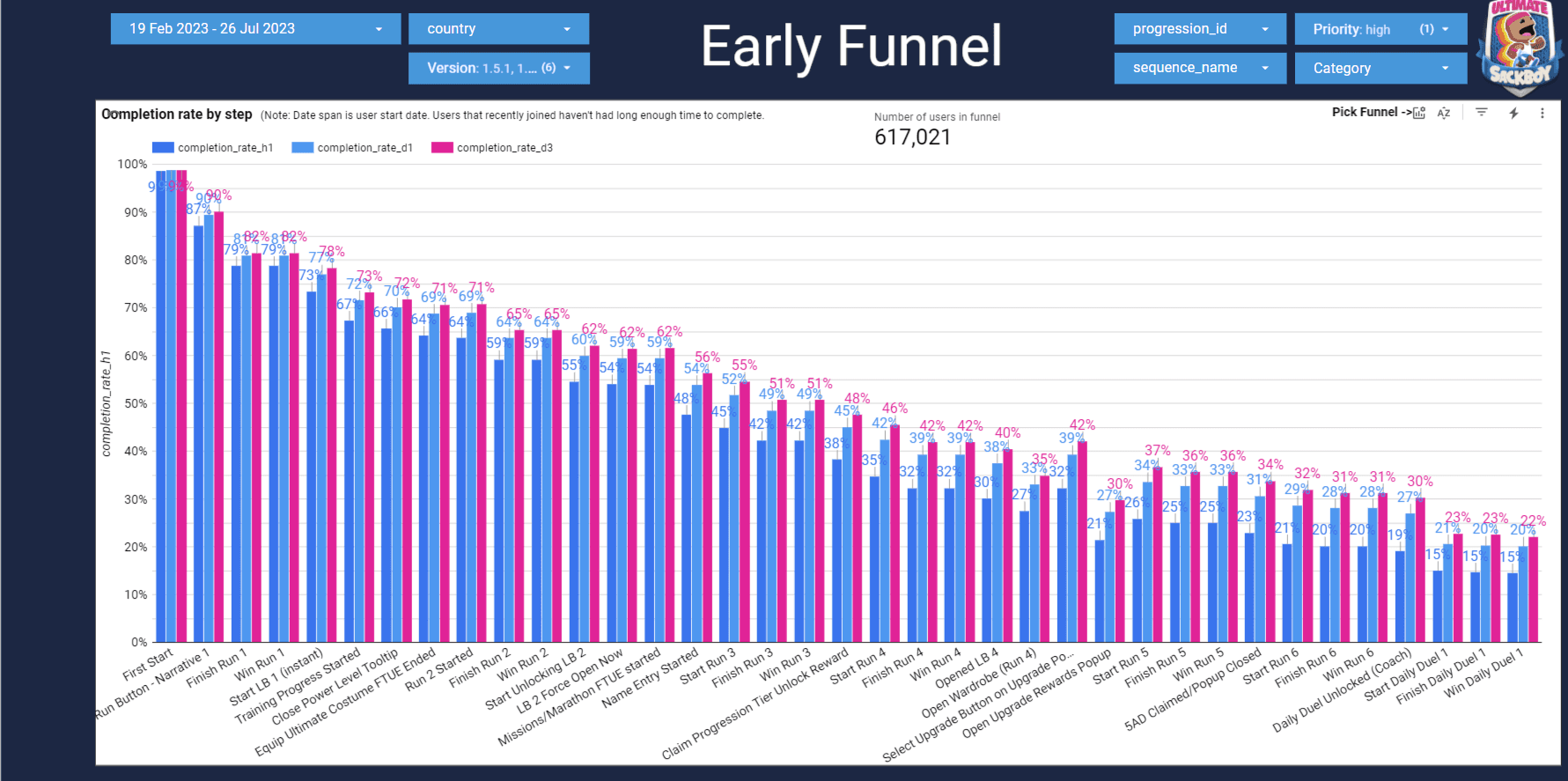Click the Finish Daily Duel 1 axis label
The image size is (1568, 781).
[1442, 678]
